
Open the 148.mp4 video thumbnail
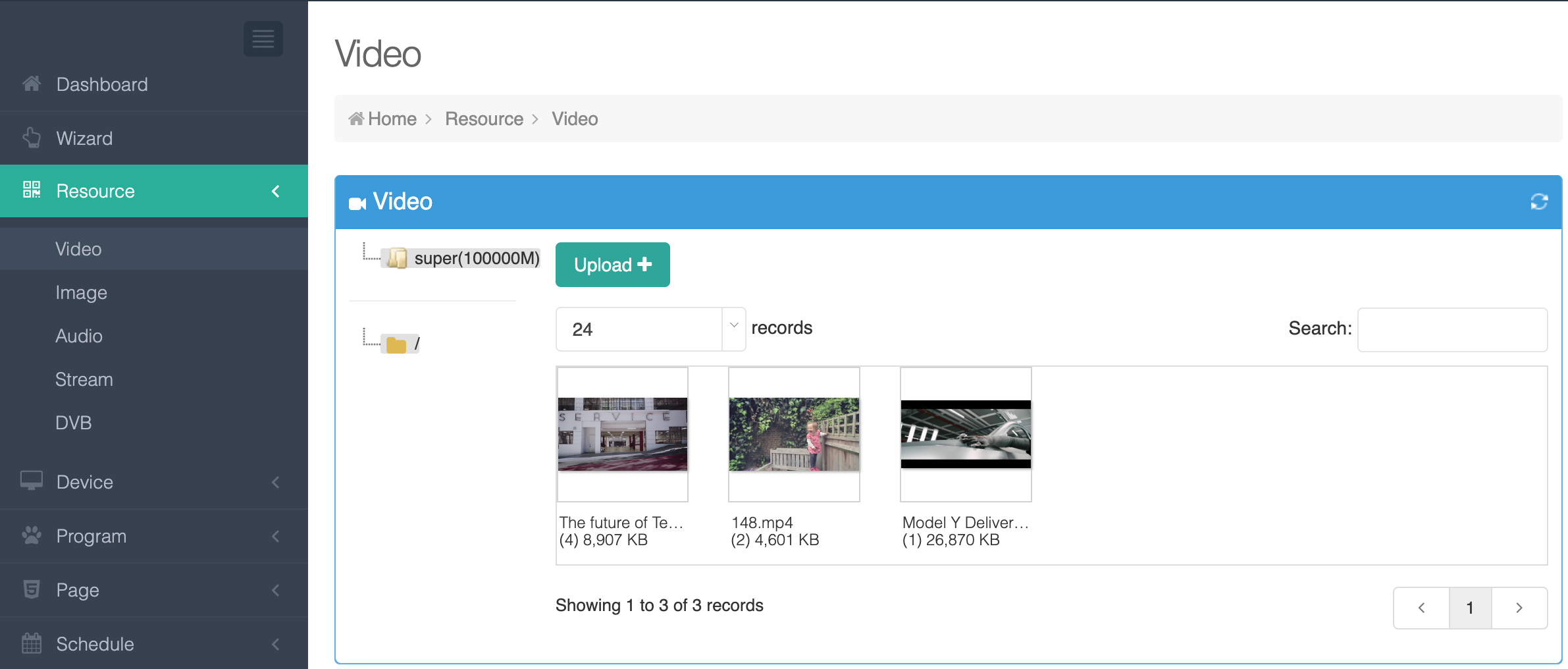tap(793, 434)
